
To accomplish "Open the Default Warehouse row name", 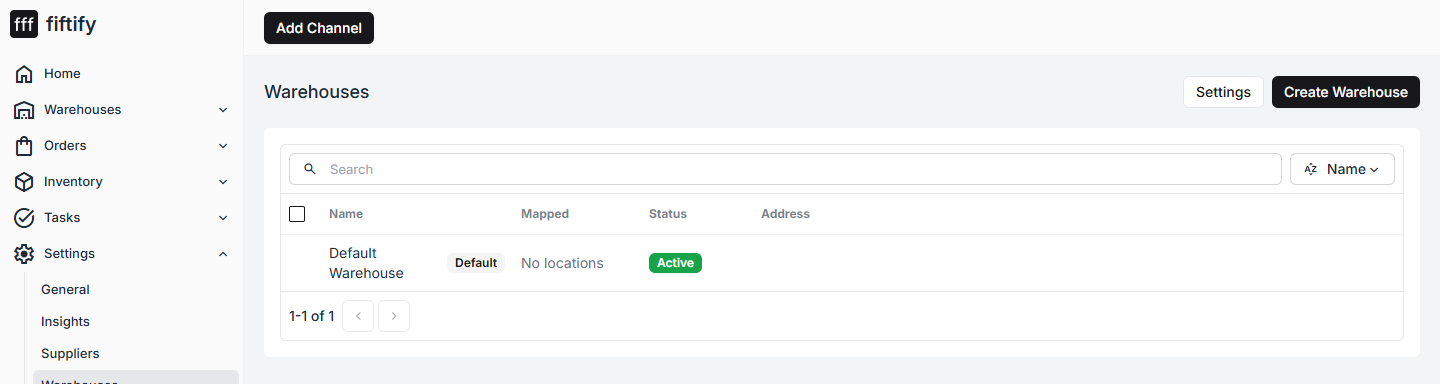I will tap(367, 263).
